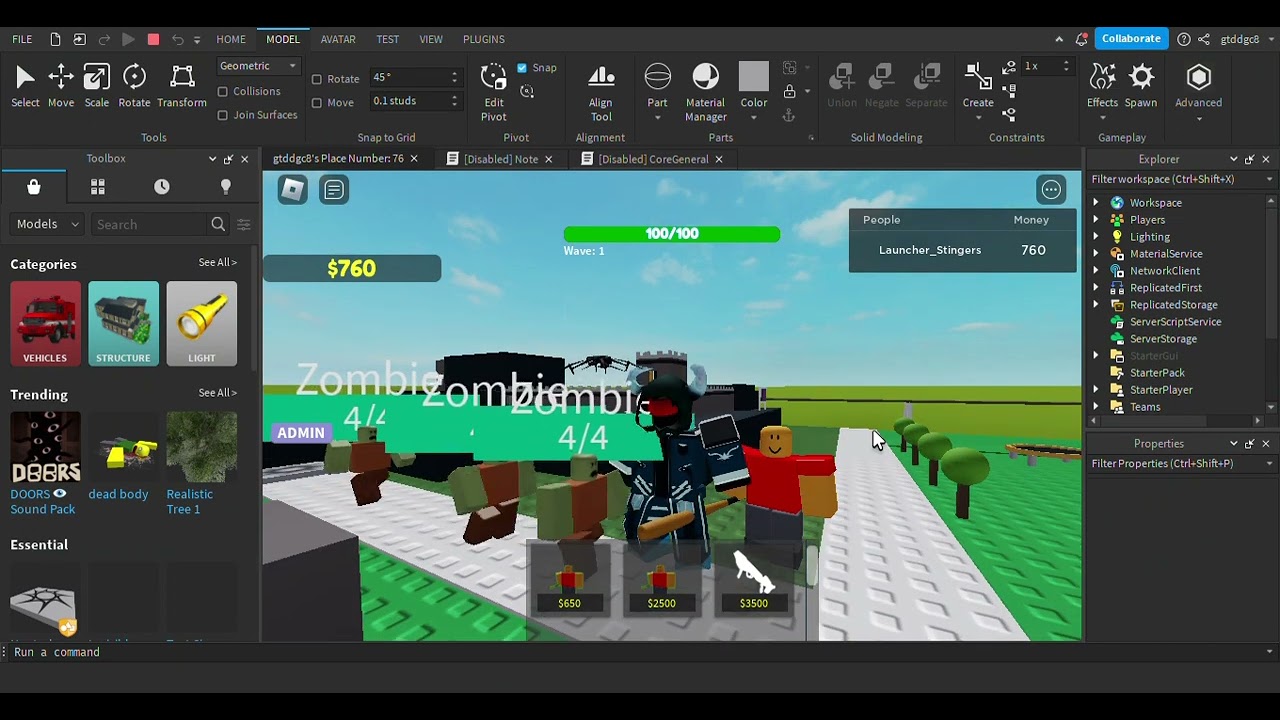
Task: Switch to the PLUGINS ribbon tab
Action: click(x=484, y=39)
